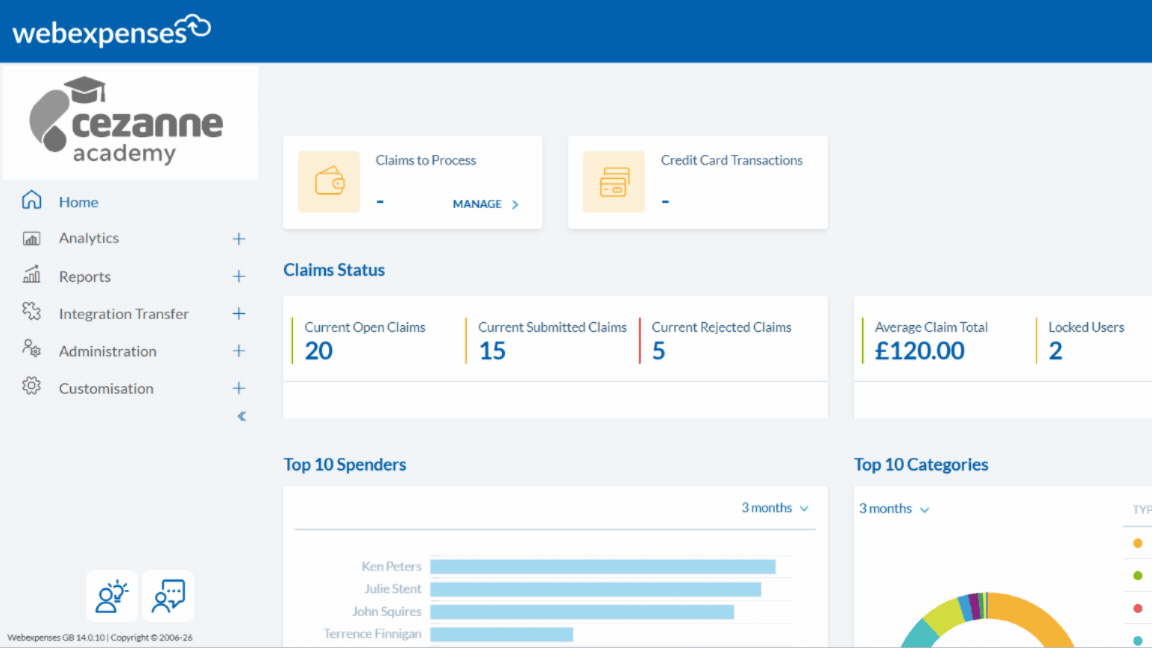This screenshot has height=648, width=1152.
Task: Click the Ken Peters spending bar
Action: tap(602, 567)
